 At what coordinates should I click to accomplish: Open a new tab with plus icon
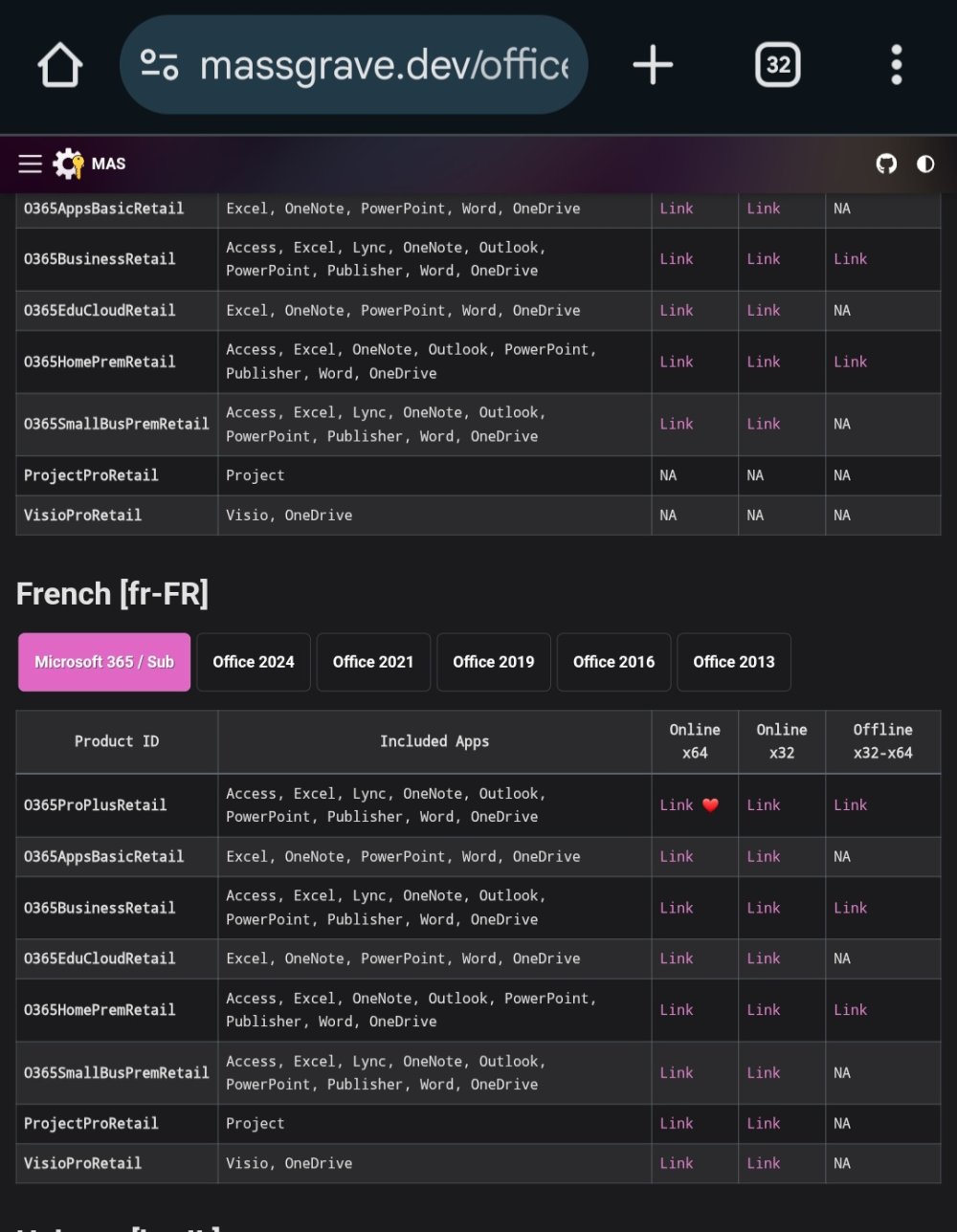(x=654, y=65)
